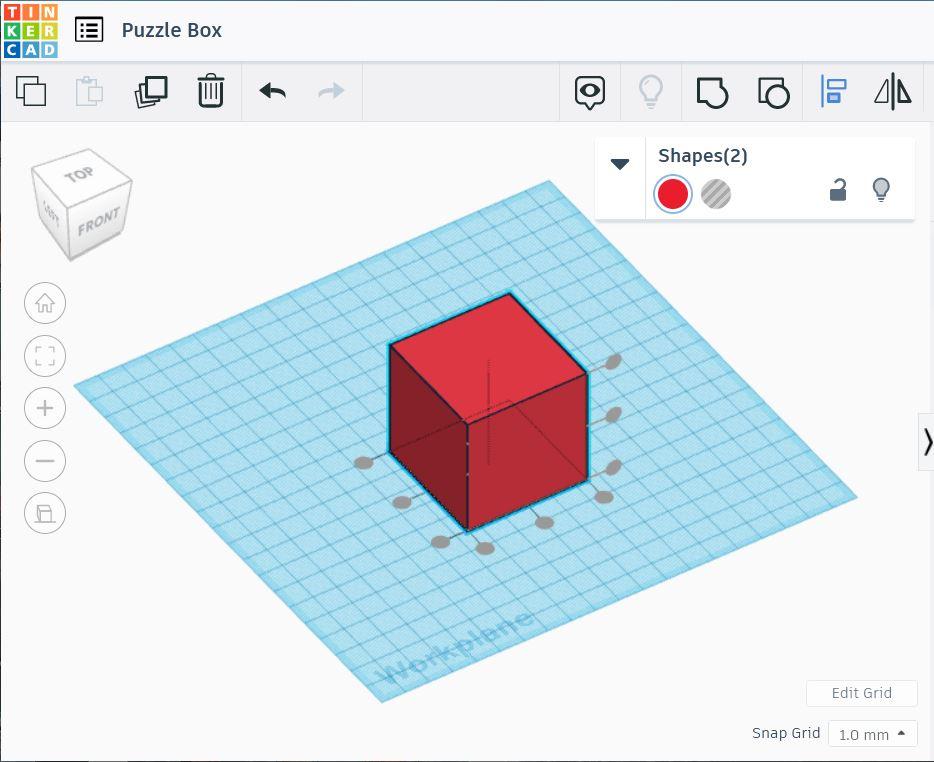This screenshot has height=762, width=934.
Task: Open the Notes tool eye-bubble icon
Action: coord(590,92)
